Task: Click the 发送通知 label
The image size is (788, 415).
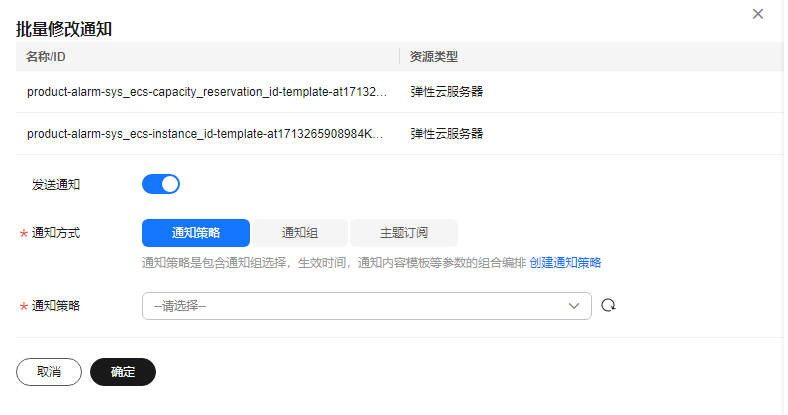Action: tap(56, 184)
